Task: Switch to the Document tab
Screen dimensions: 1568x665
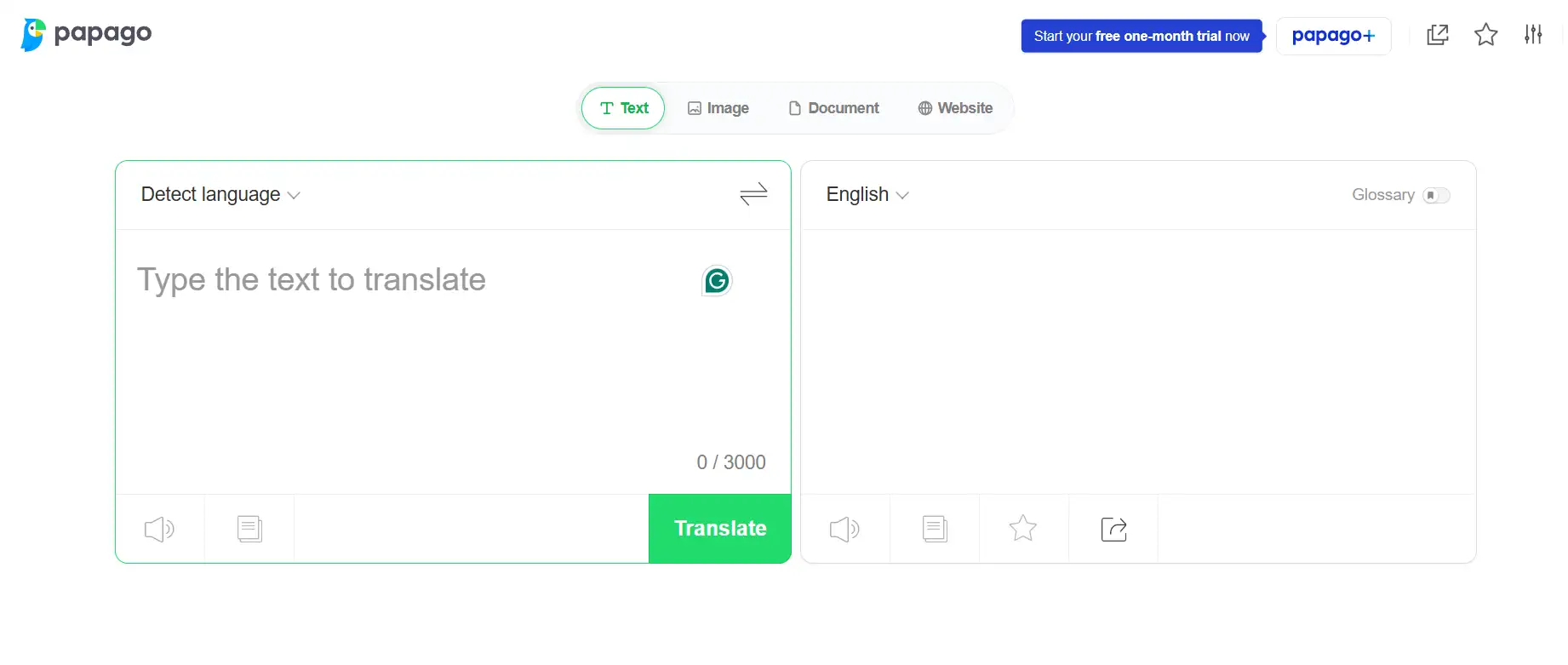Action: tap(833, 108)
